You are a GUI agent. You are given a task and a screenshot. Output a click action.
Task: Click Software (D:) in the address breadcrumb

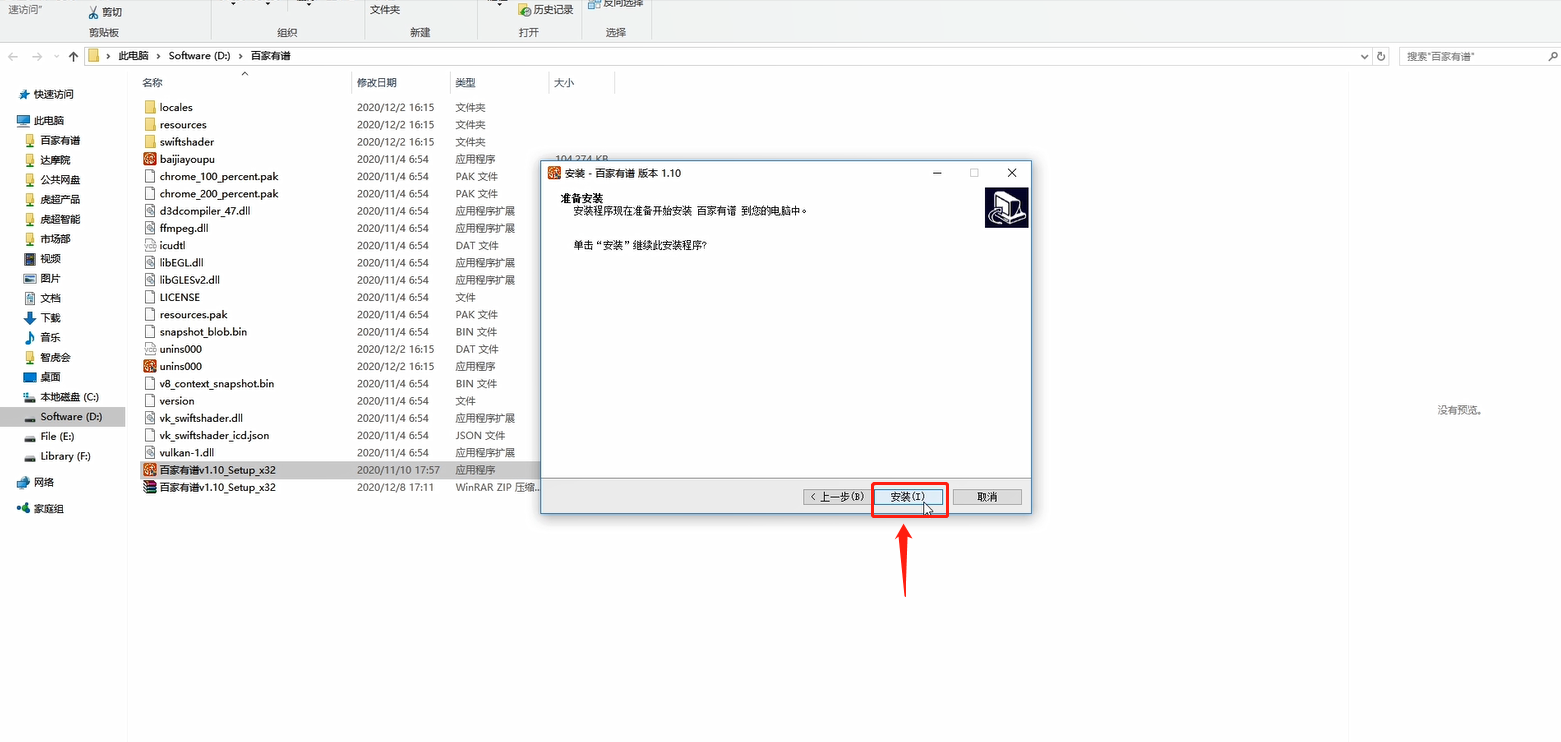pos(199,56)
